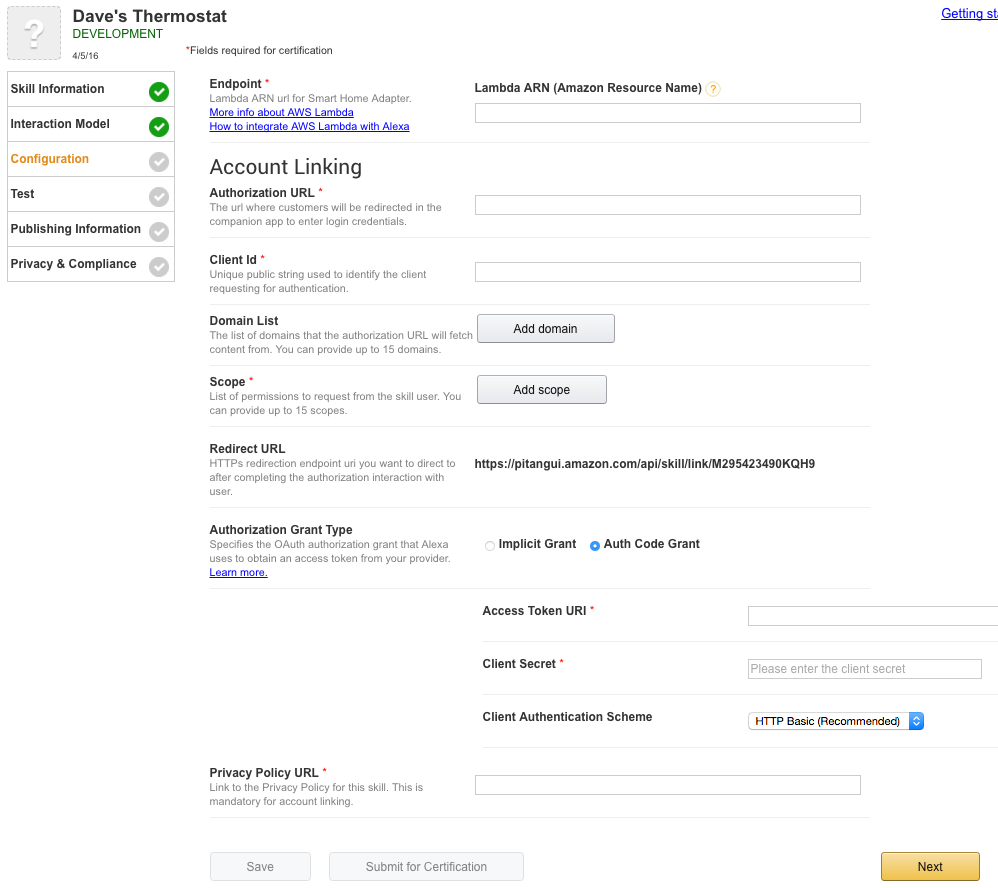Click the green checkmark beside Interaction Model
This screenshot has height=888, width=998.
pyautogui.click(x=159, y=127)
